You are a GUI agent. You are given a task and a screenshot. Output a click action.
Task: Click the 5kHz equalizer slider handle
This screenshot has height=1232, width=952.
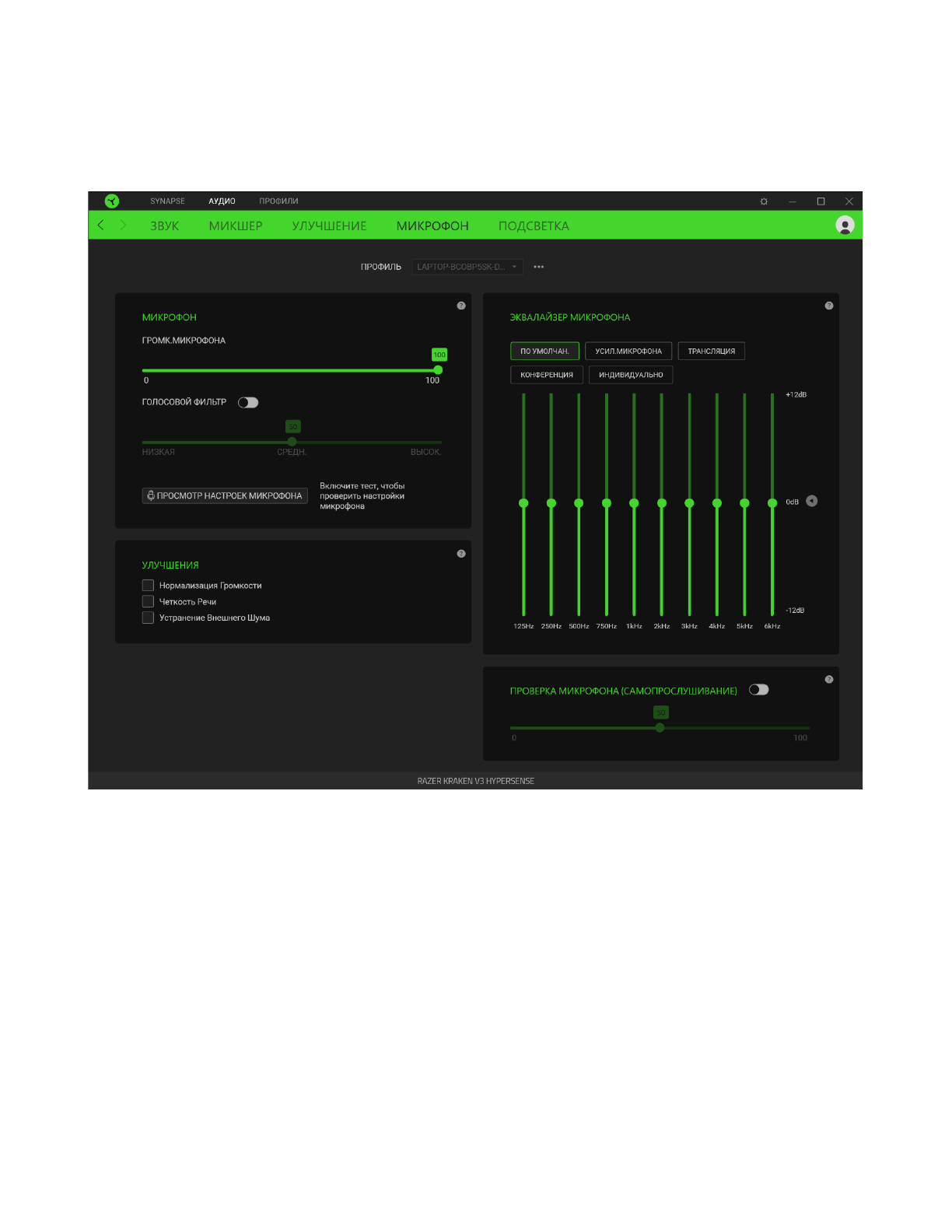pyautogui.click(x=744, y=503)
